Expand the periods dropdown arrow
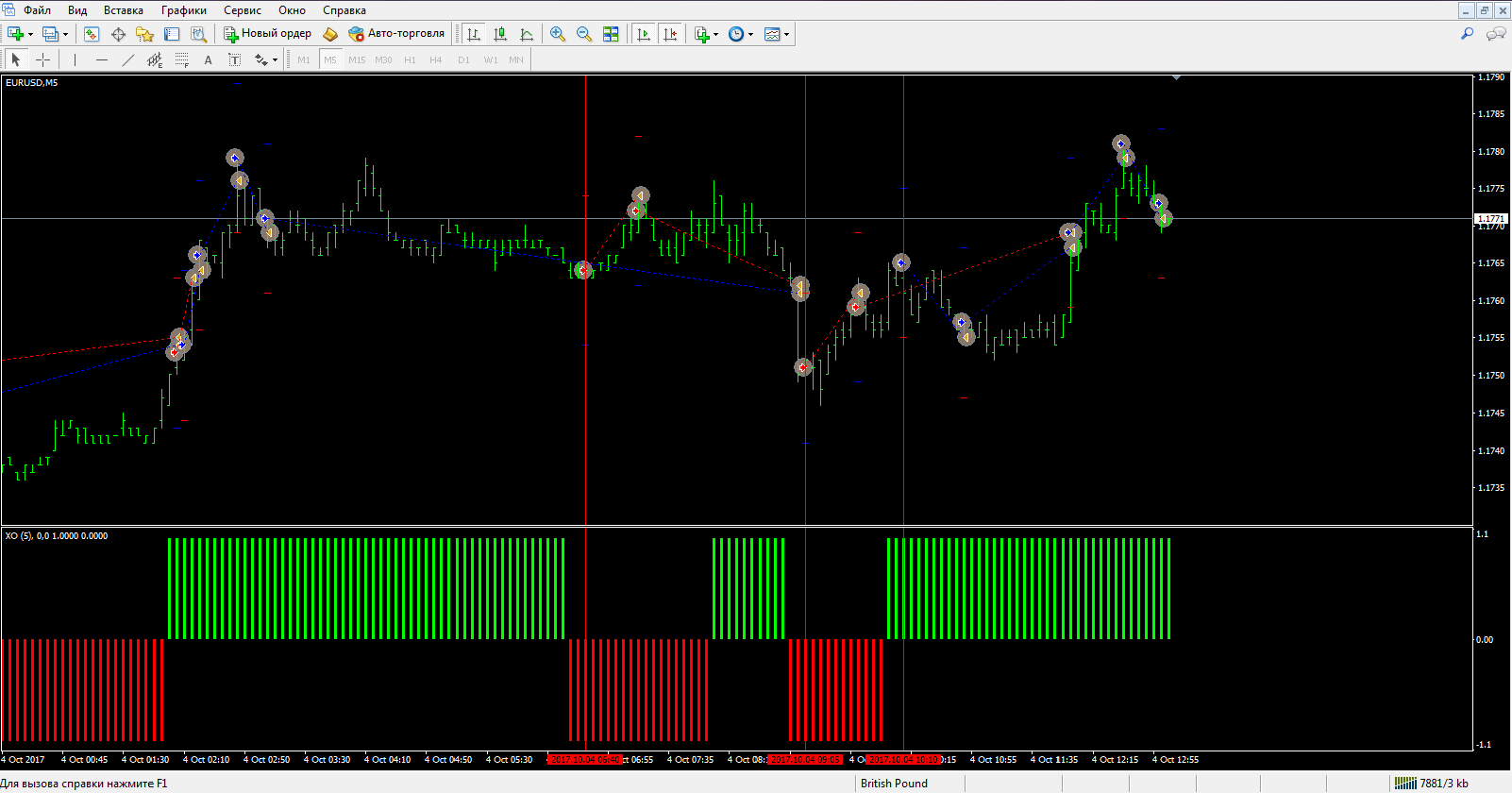The image size is (1512, 793). pyautogui.click(x=751, y=34)
